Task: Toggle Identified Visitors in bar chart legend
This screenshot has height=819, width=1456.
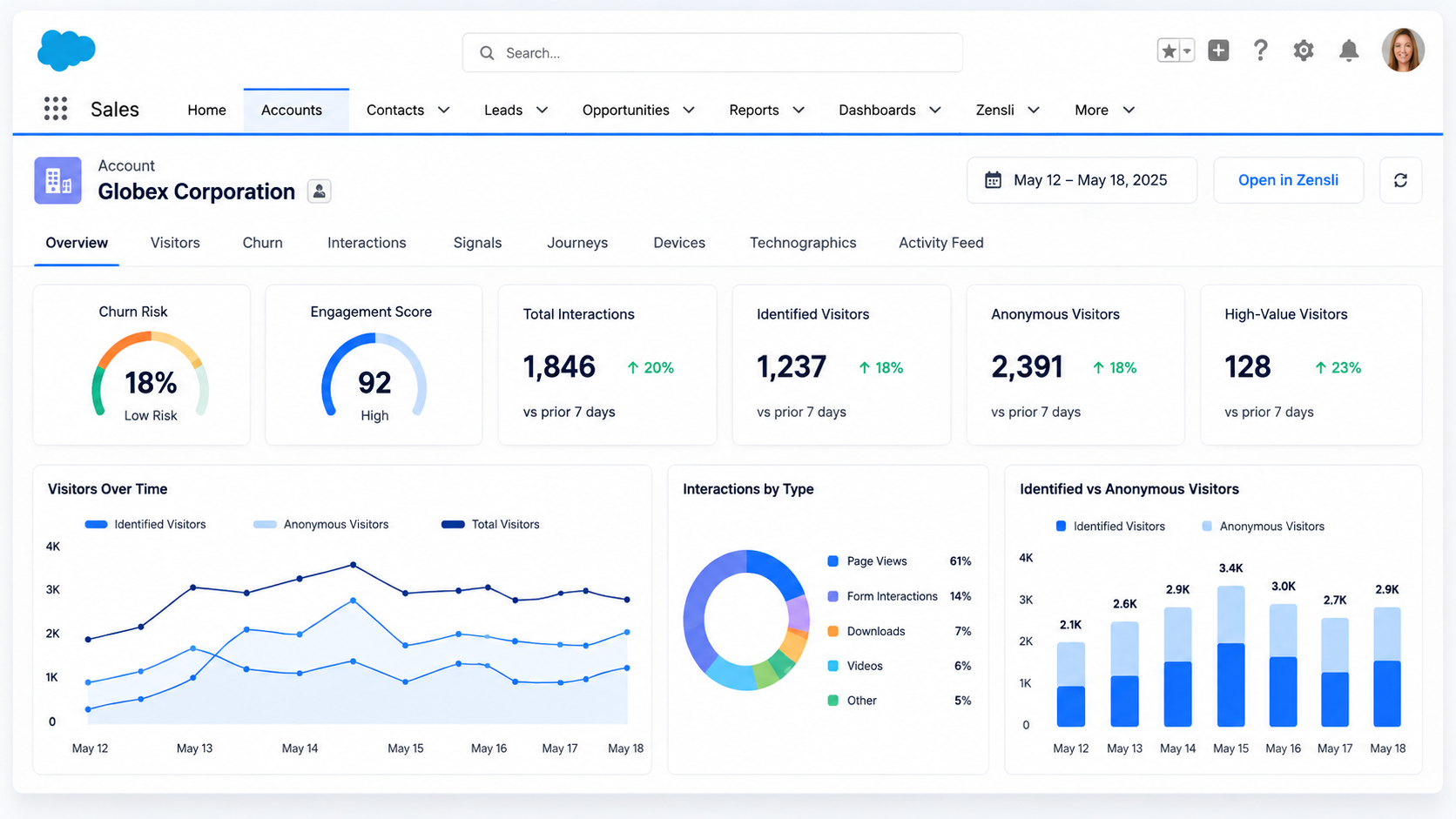Action: coord(1110,527)
